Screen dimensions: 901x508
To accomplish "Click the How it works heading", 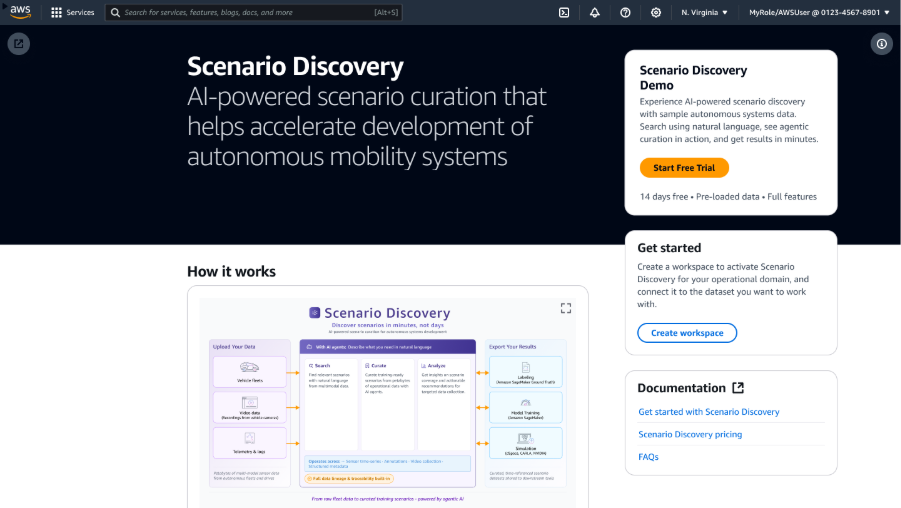I will [x=232, y=271].
